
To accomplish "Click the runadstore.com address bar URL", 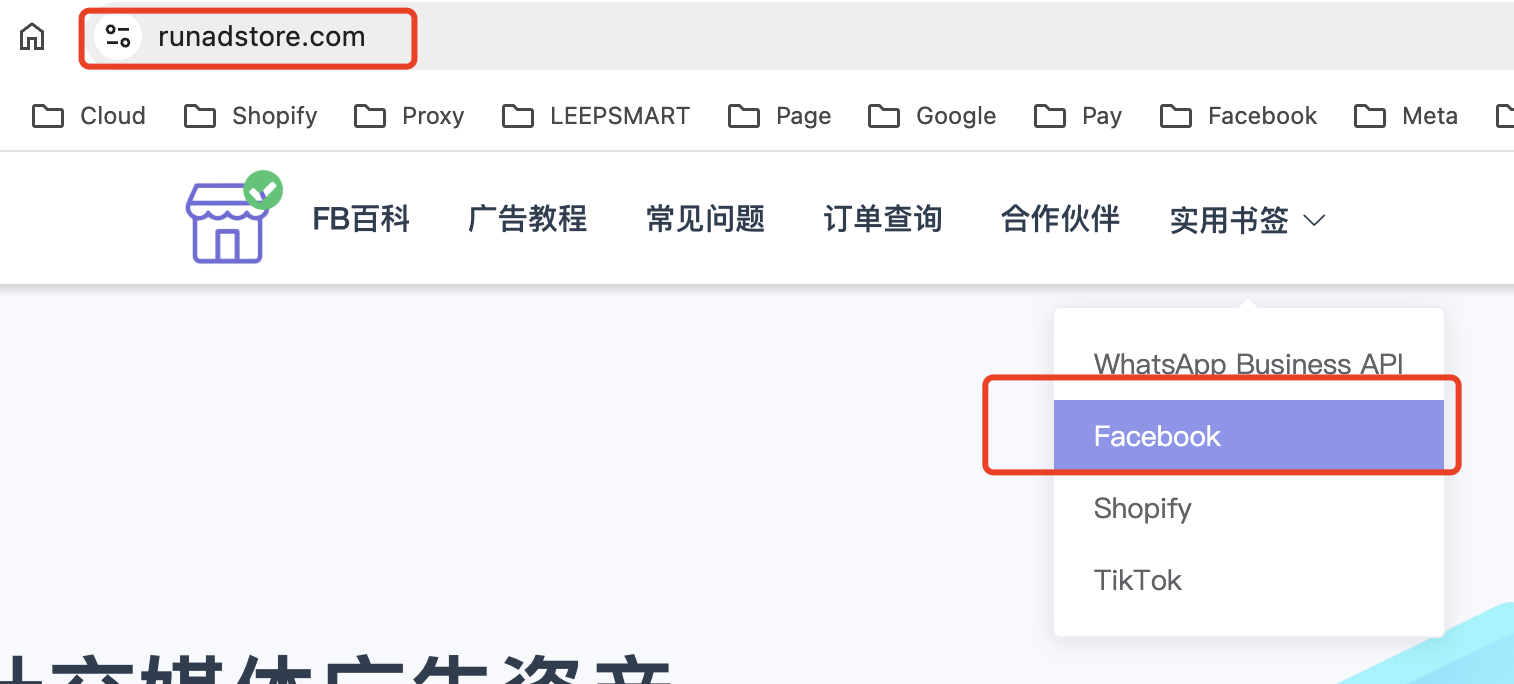I will pos(262,37).
